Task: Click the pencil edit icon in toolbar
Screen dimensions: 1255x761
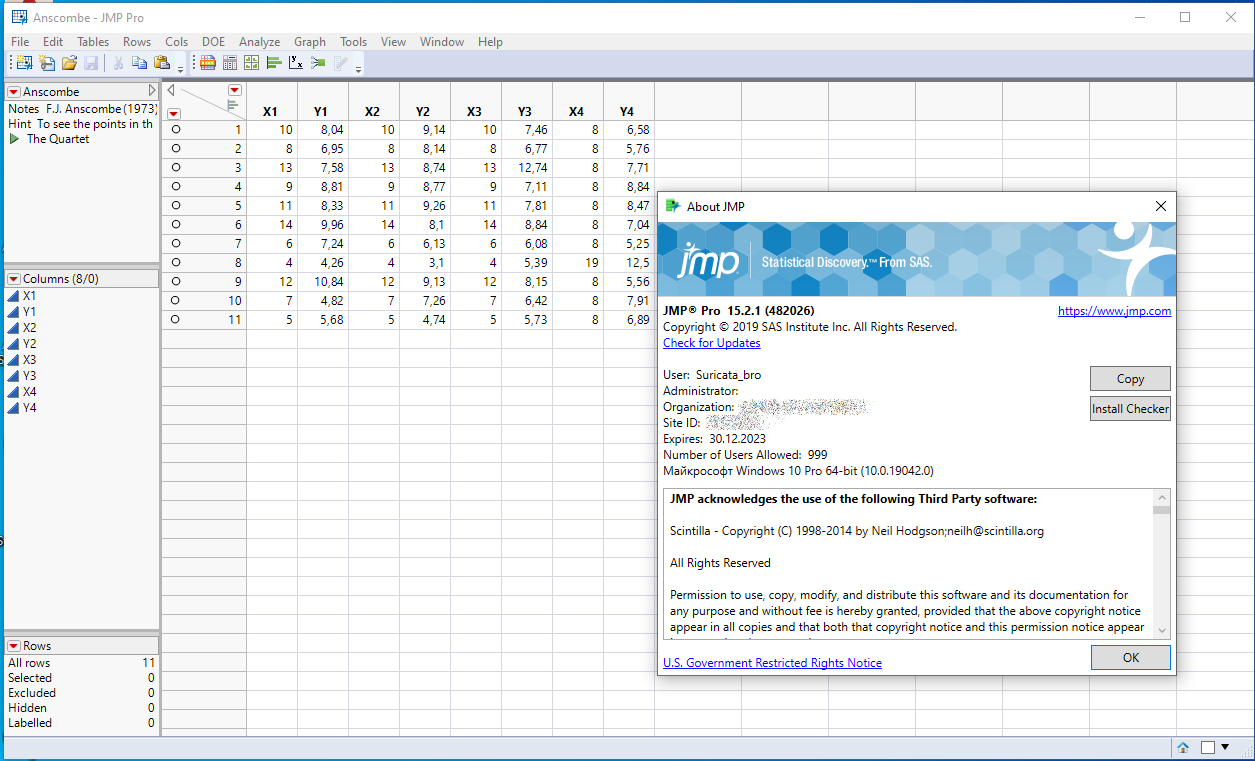Action: tap(341, 63)
